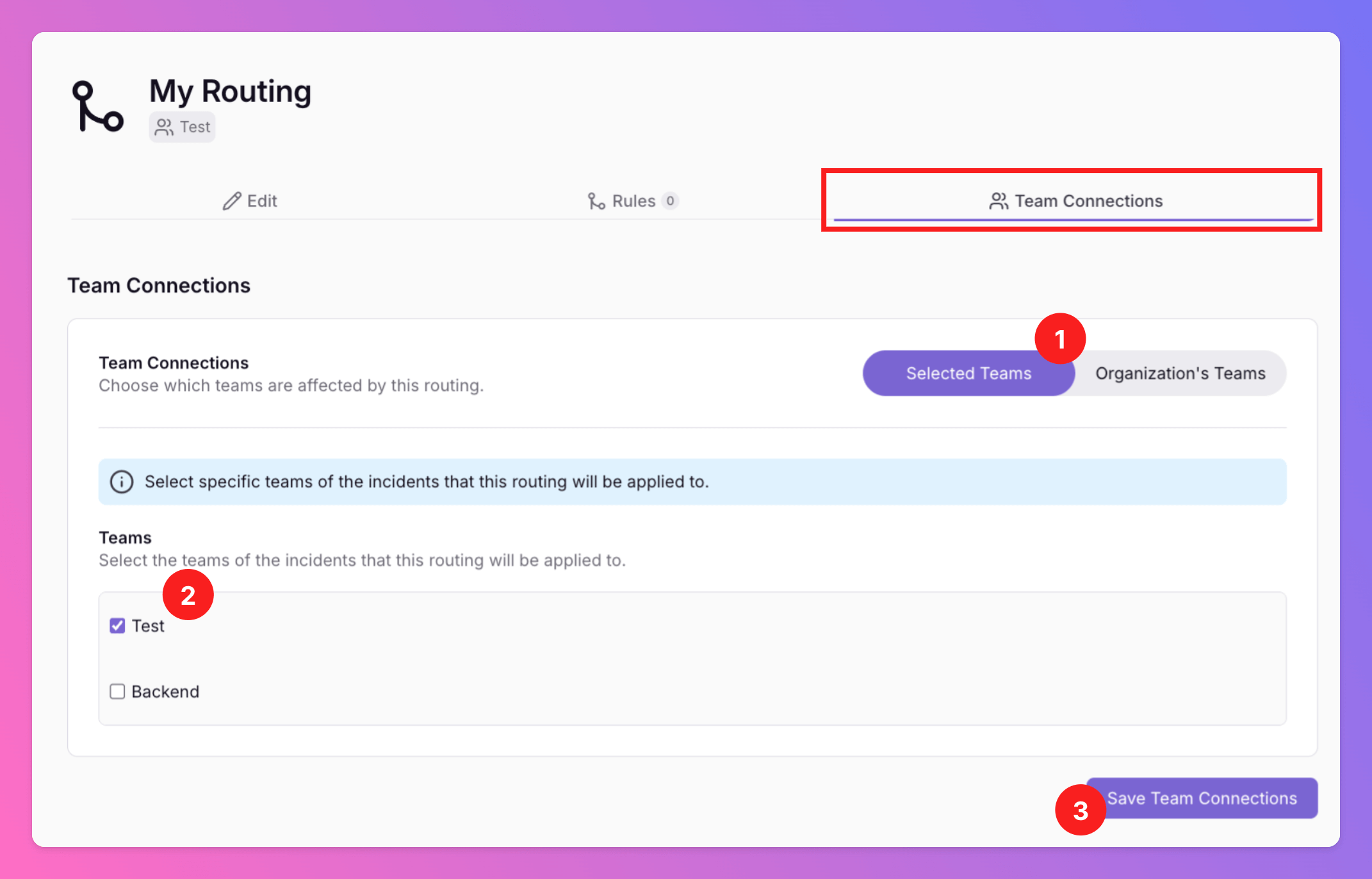This screenshot has width=1372, height=879.
Task: Switch to Organization's Teams option
Action: pos(1180,374)
